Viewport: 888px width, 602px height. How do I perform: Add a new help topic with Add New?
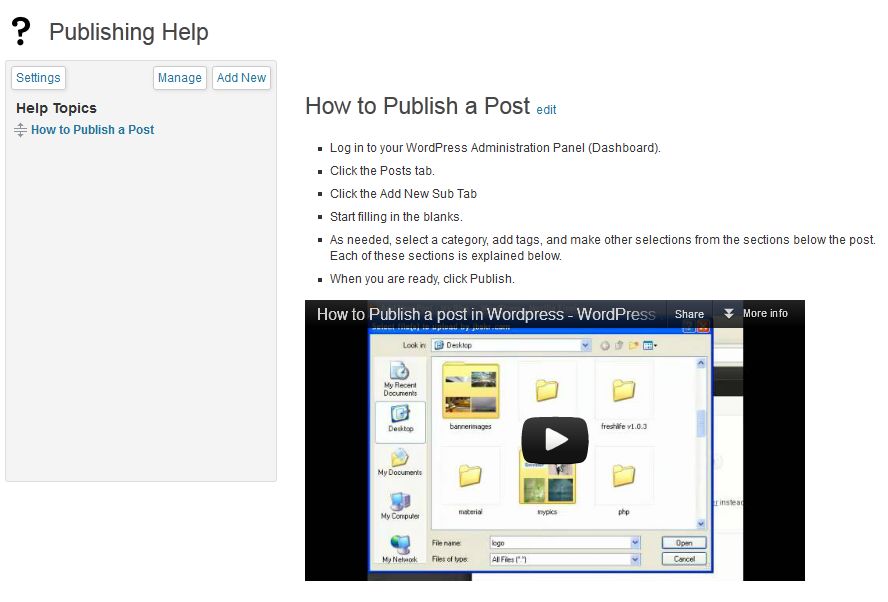point(241,78)
